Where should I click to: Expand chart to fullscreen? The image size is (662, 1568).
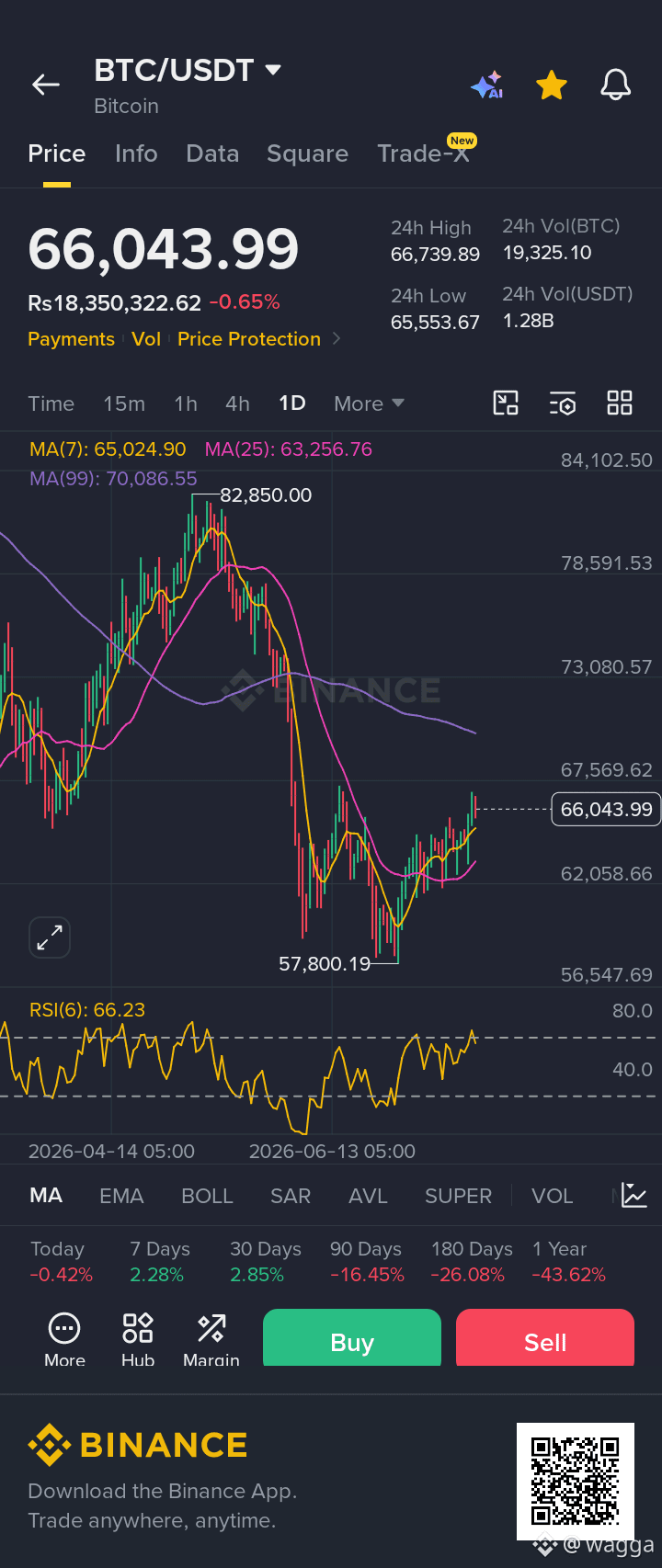click(50, 937)
